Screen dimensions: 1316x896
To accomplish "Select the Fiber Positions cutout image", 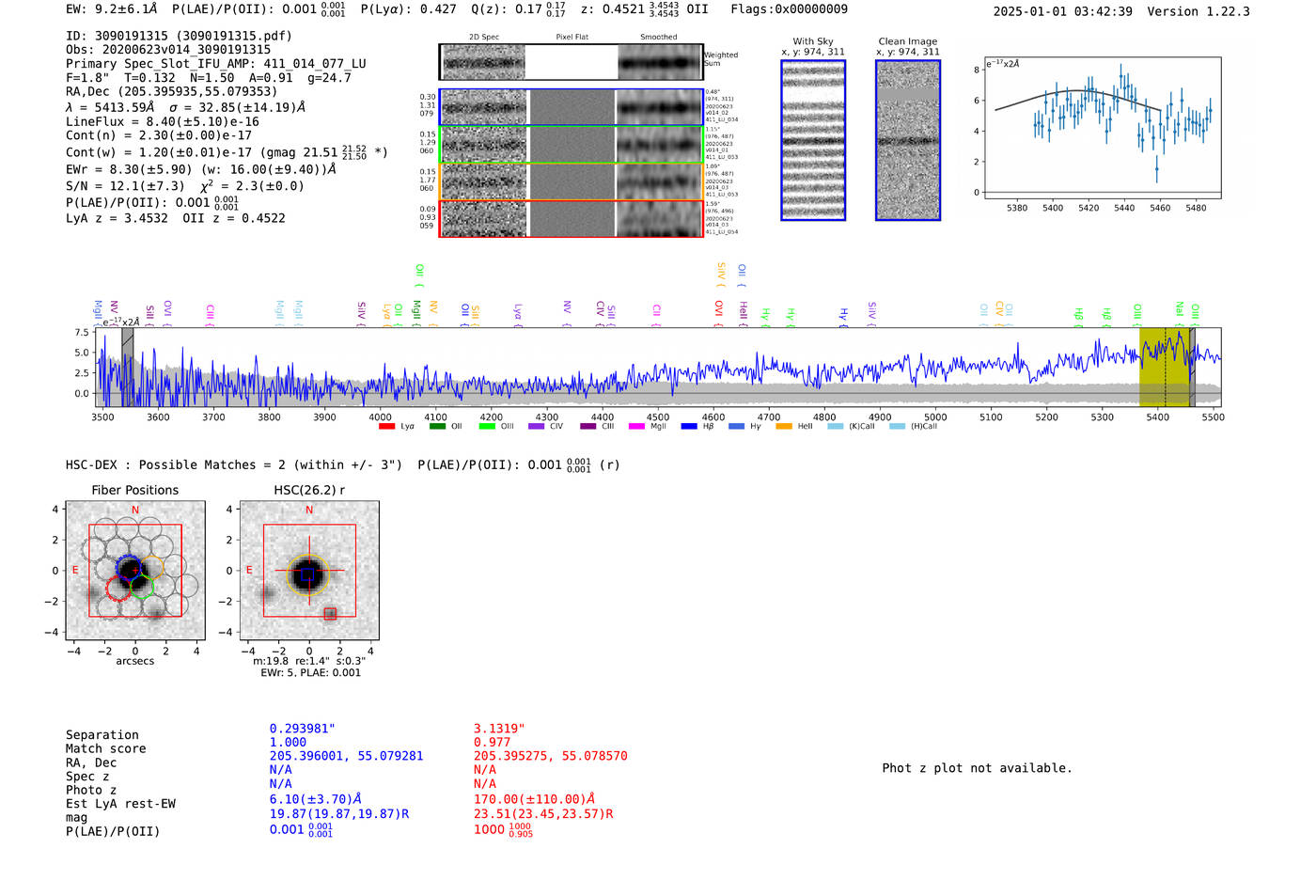I will [135, 571].
